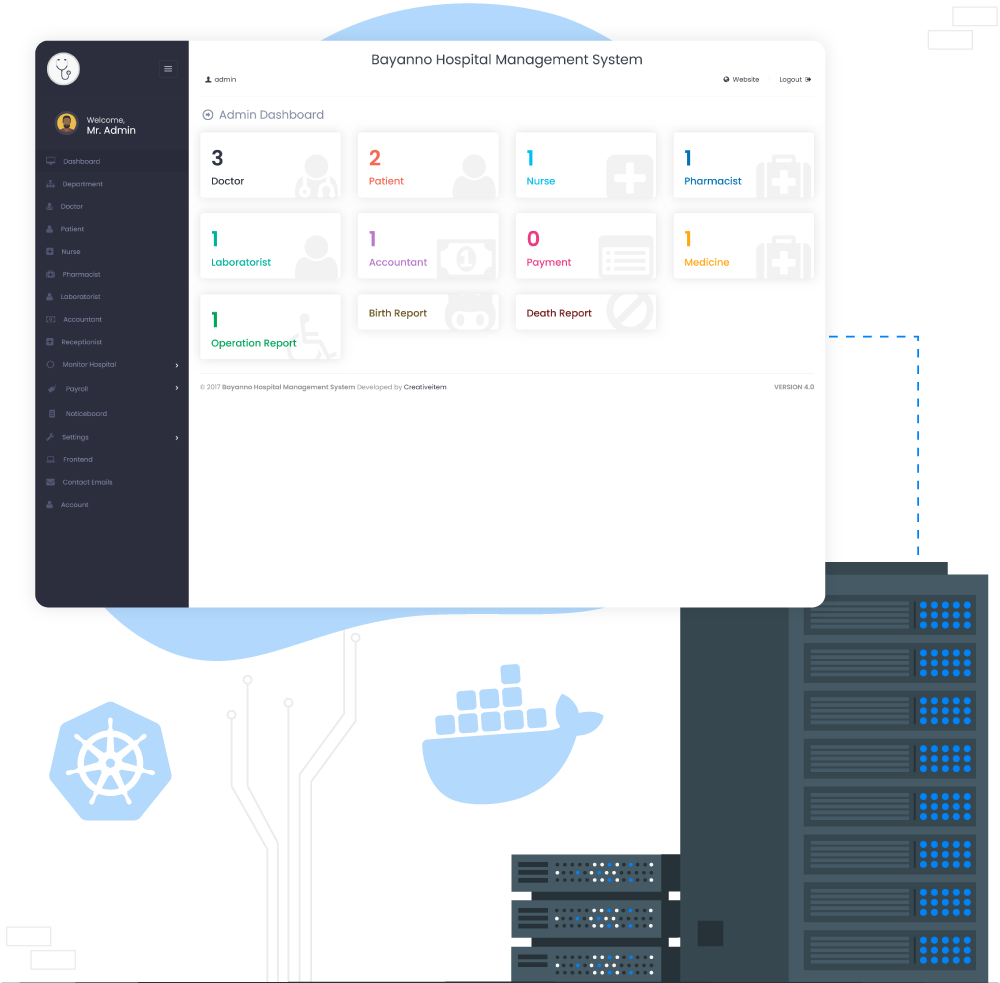Click the Logout link
Image resolution: width=1000 pixels, height=983 pixels.
coord(795,79)
